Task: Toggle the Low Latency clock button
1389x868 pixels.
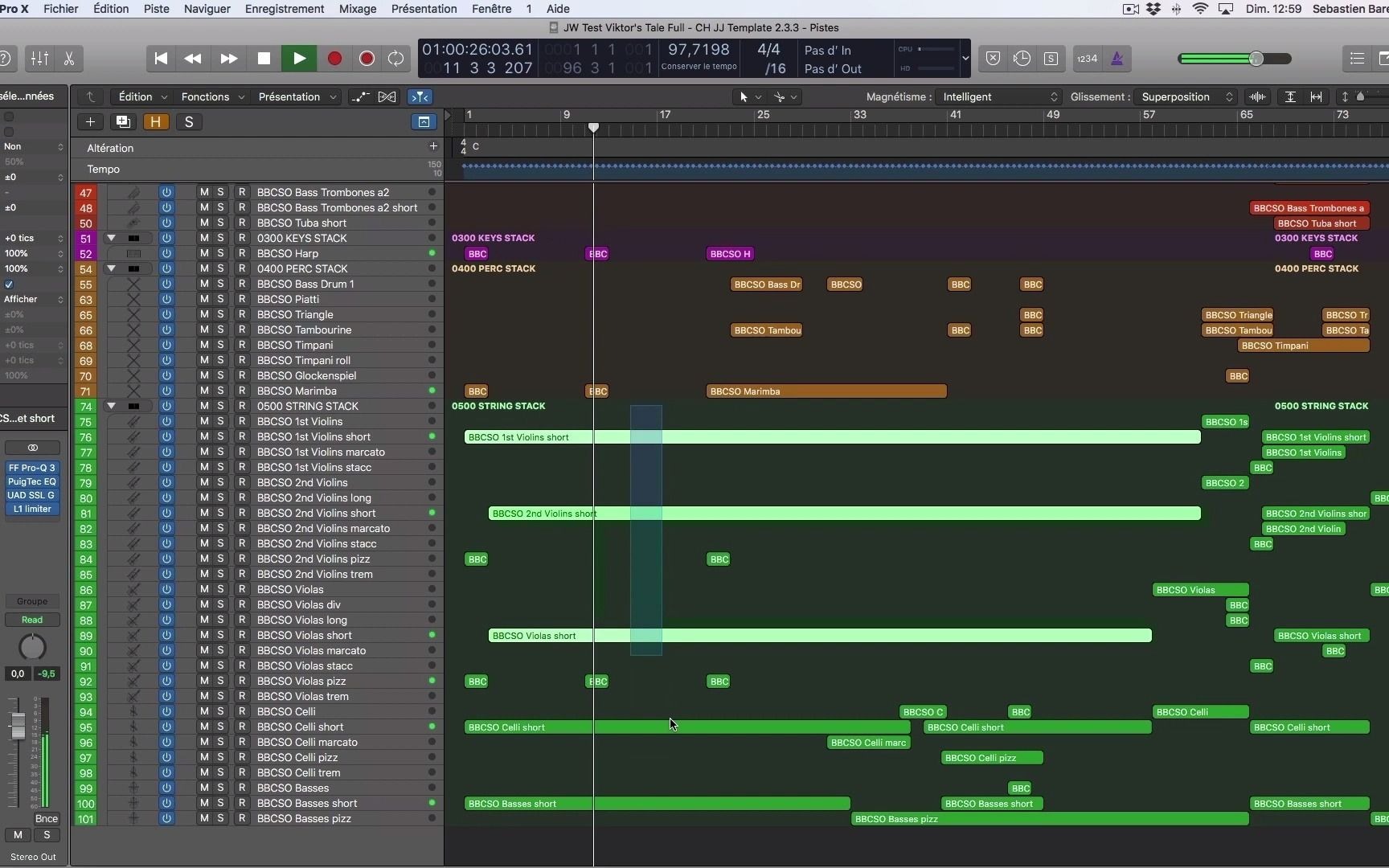Action: (1022, 59)
